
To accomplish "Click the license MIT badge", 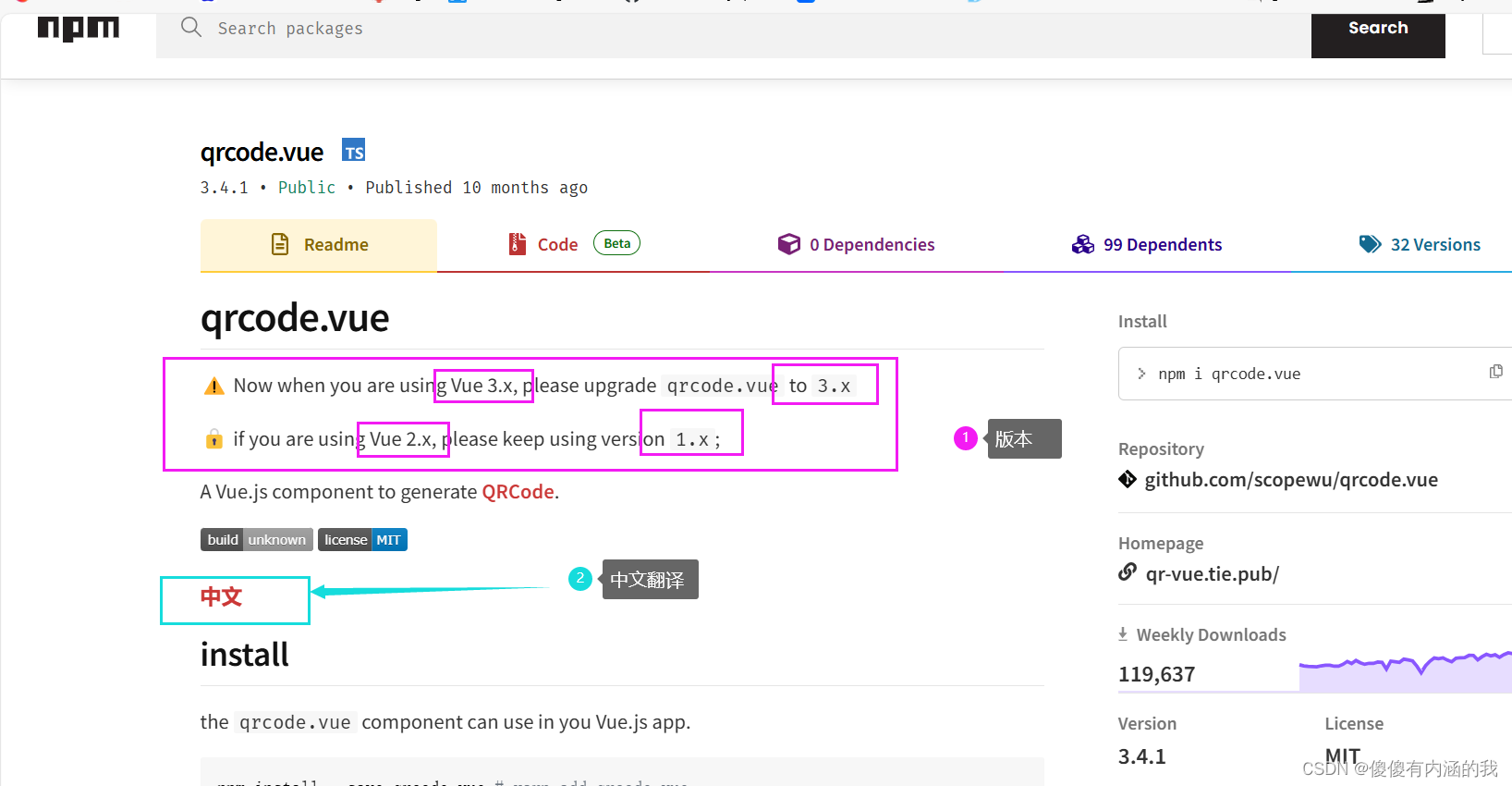I will 362,540.
